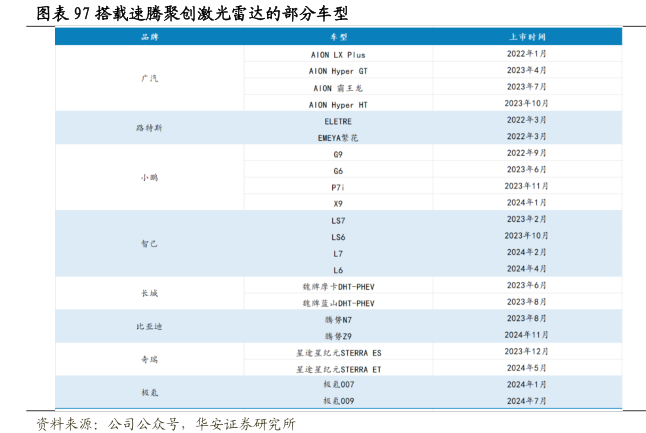Select the 广汽 brand cell

[x=149, y=78]
